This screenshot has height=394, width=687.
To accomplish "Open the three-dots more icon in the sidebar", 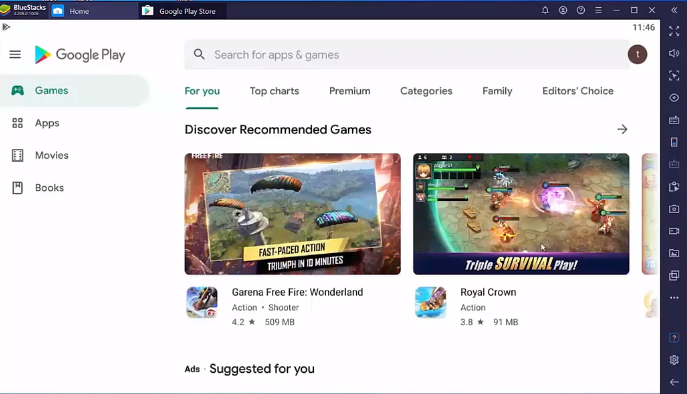I will coord(674,298).
